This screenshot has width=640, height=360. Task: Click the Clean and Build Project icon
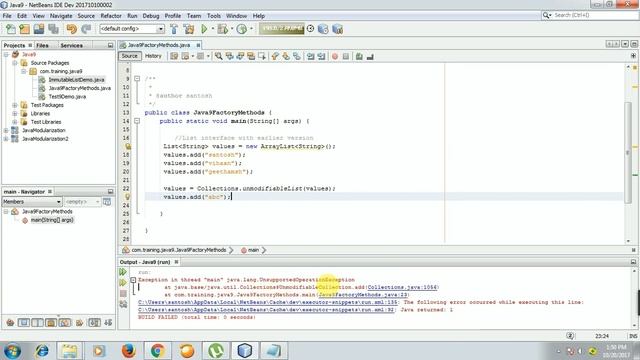tap(189, 29)
